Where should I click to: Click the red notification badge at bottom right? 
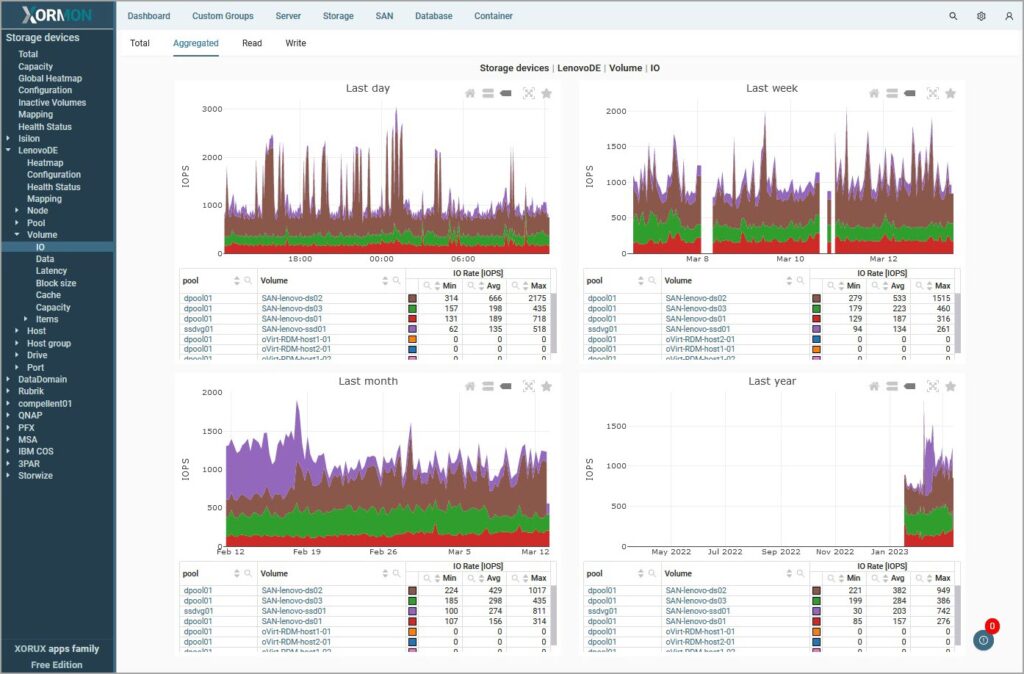pyautogui.click(x=991, y=626)
